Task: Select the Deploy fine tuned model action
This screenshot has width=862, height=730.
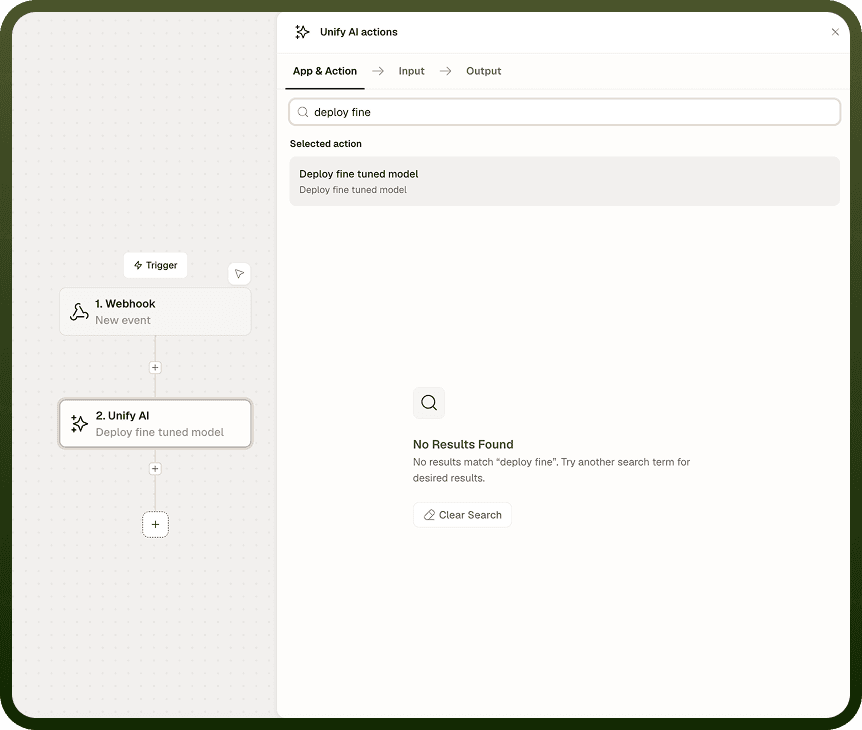Action: (565, 181)
